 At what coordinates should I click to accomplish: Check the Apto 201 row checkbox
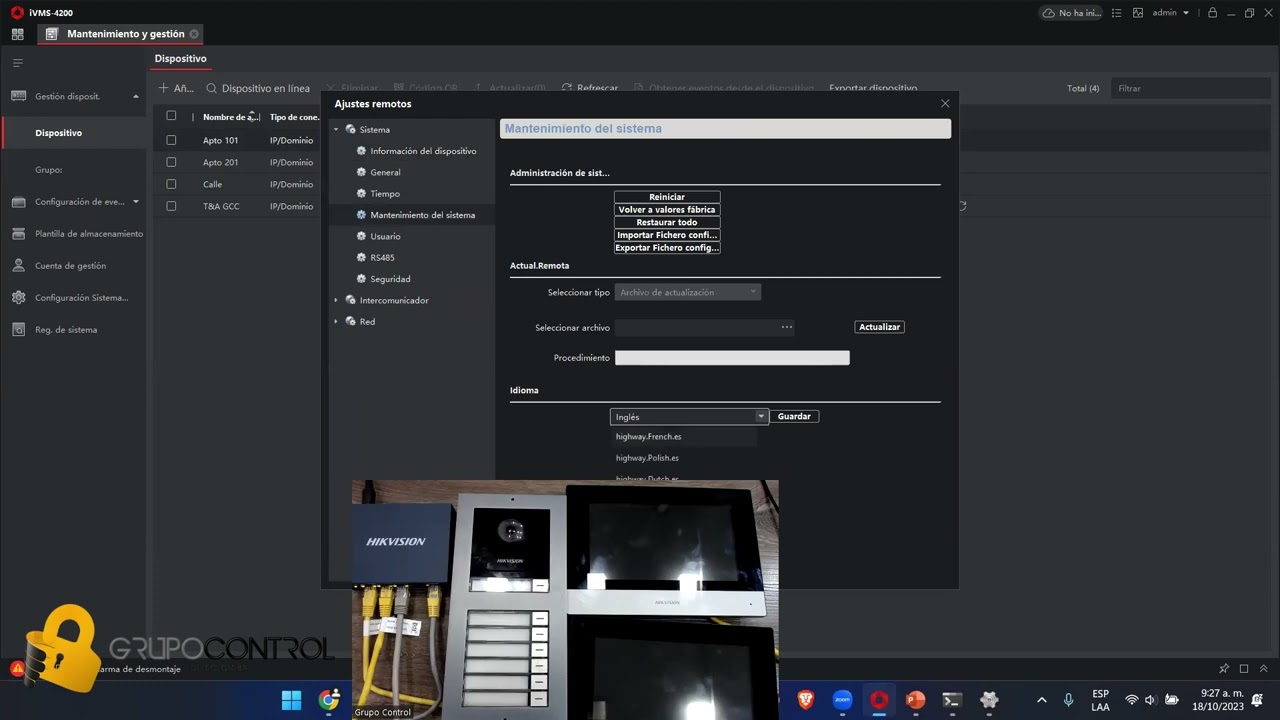[171, 162]
